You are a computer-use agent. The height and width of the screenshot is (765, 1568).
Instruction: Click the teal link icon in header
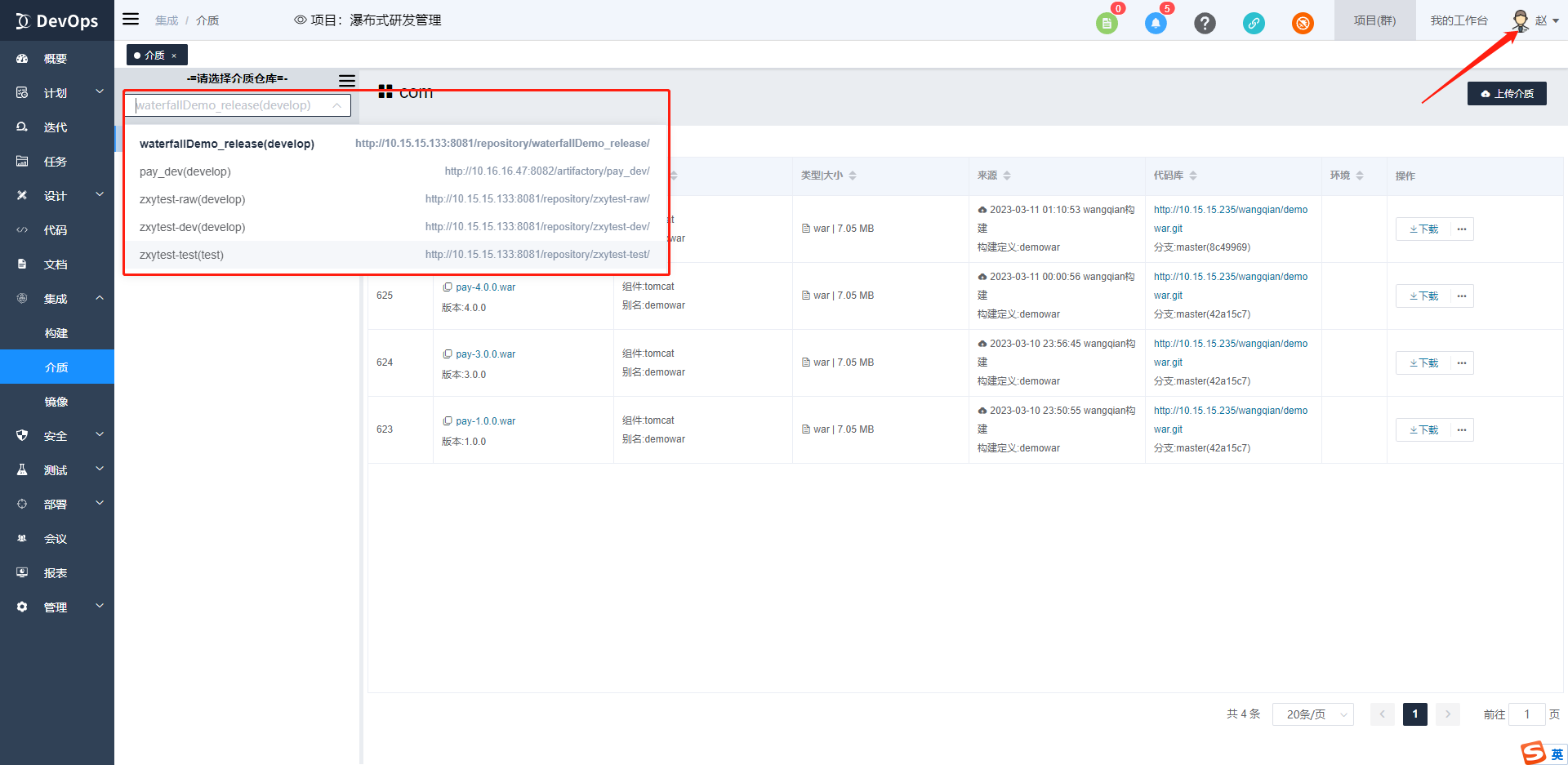point(1254,23)
